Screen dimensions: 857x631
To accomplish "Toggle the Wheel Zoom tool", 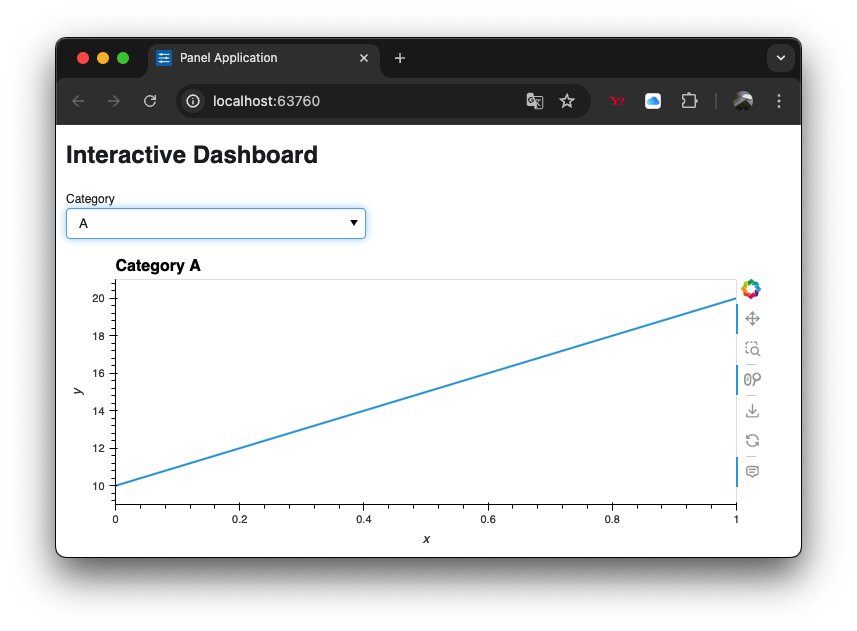I will pyautogui.click(x=752, y=380).
